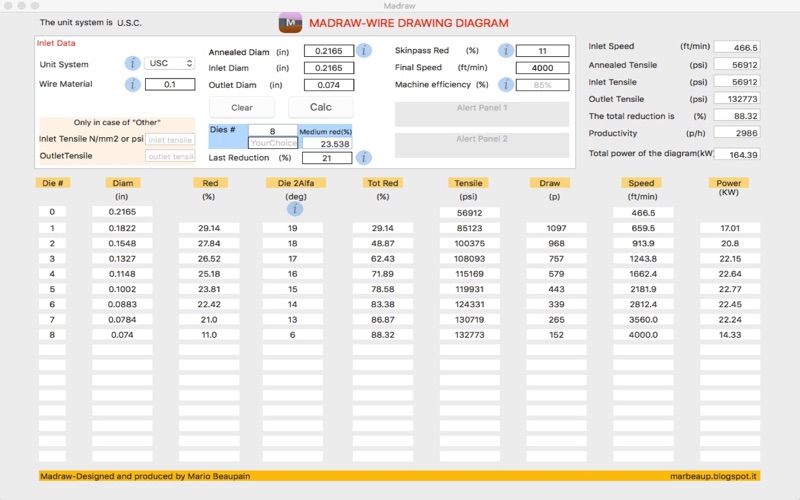Click Outlet Tensile value 132773 in summary
This screenshot has width=800, height=500.
[737, 99]
